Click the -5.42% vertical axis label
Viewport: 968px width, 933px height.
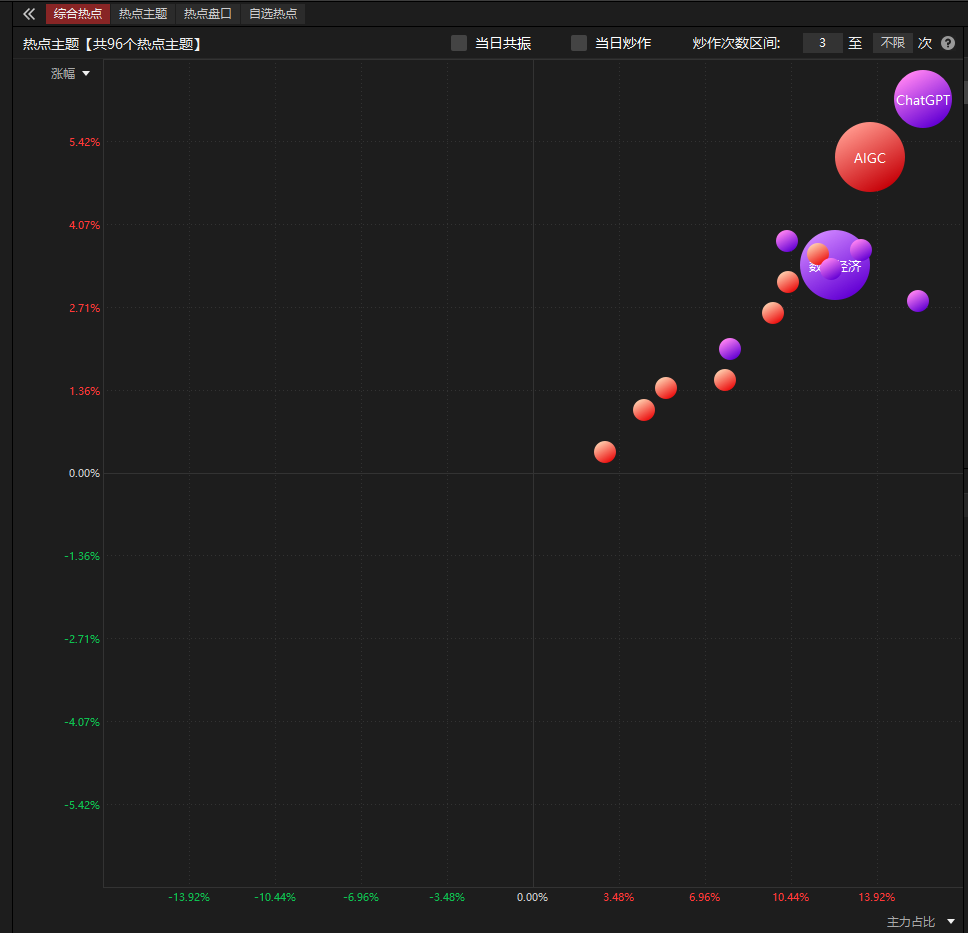click(81, 805)
